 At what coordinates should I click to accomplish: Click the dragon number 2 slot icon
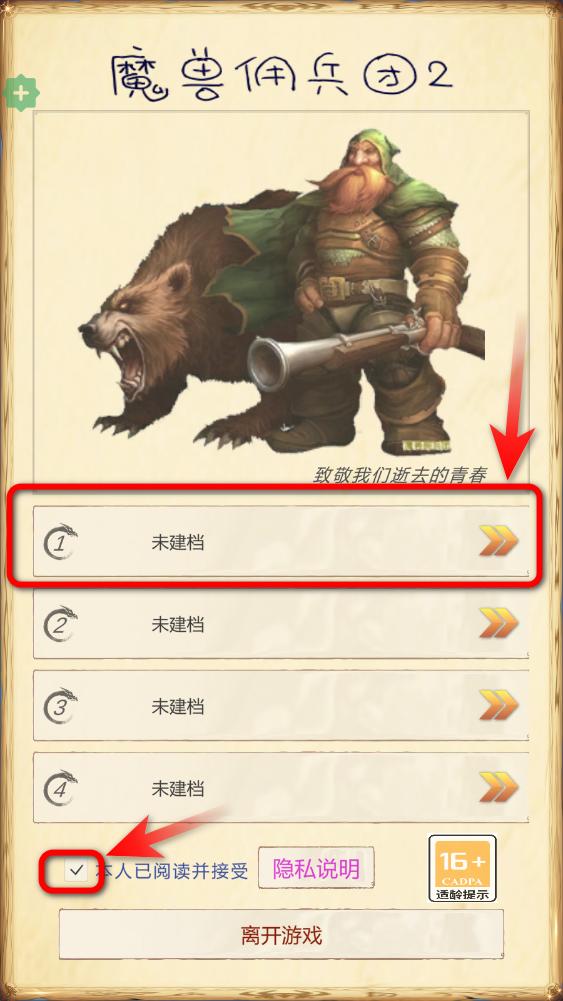61,624
